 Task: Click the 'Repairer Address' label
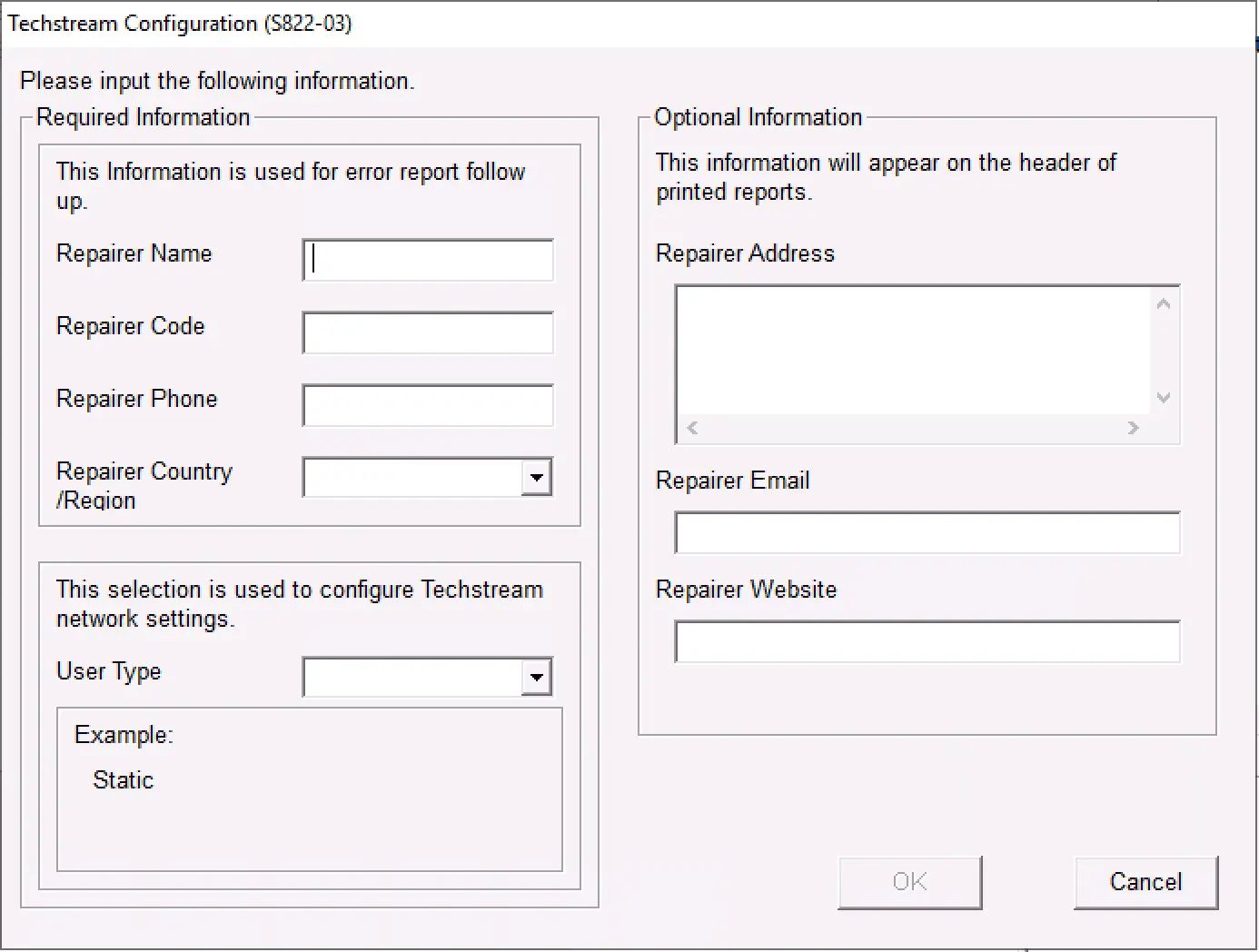(x=745, y=253)
